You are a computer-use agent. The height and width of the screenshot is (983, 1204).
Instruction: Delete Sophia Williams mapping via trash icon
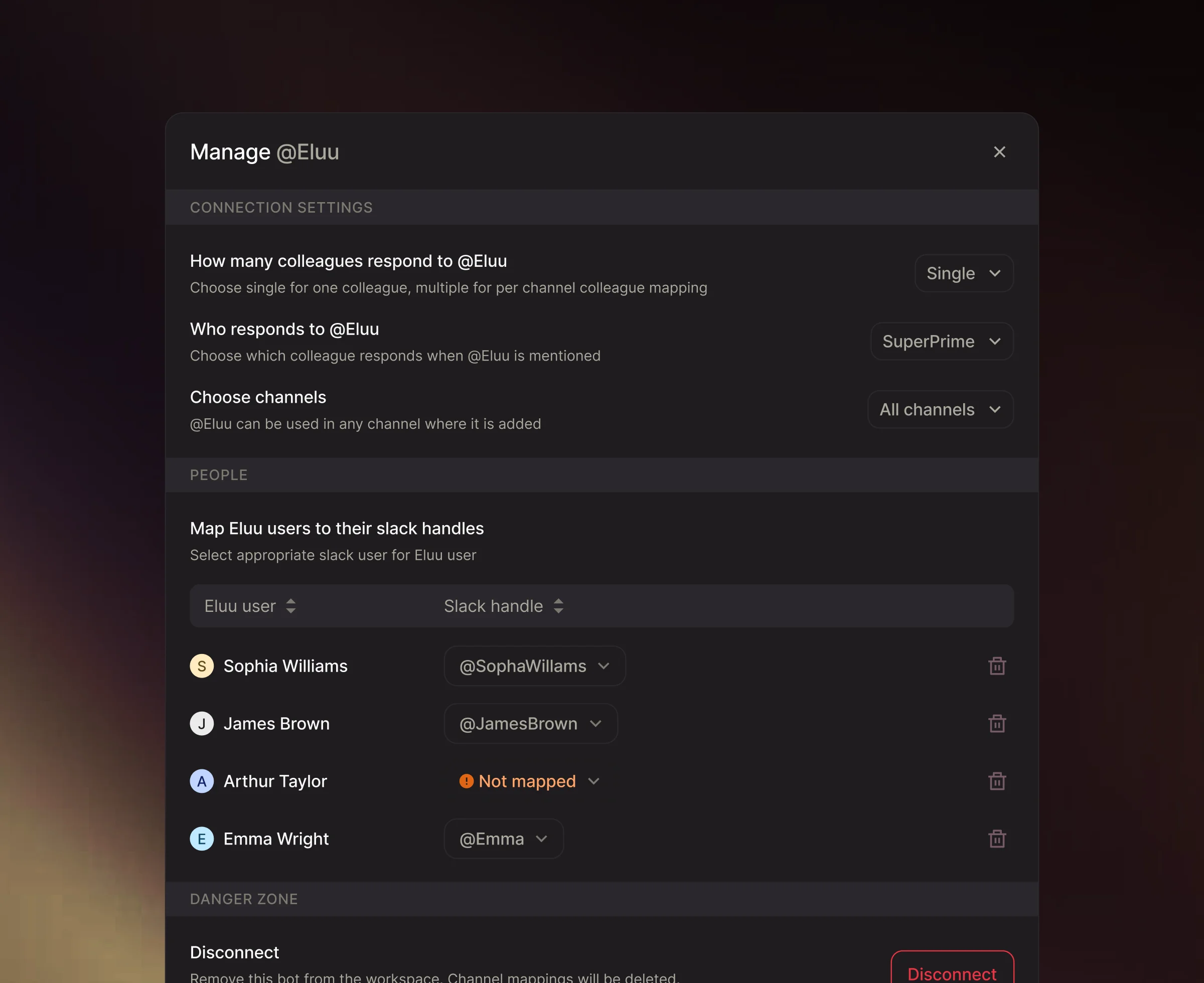click(997, 666)
